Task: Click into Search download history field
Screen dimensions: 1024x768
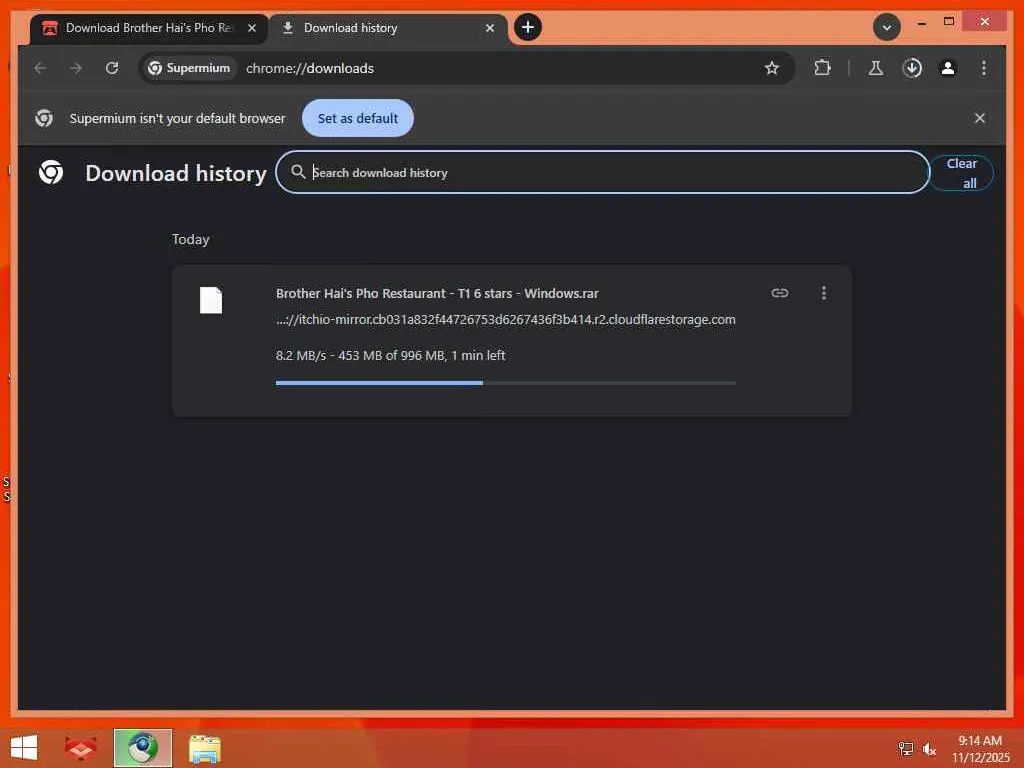Action: (x=602, y=172)
